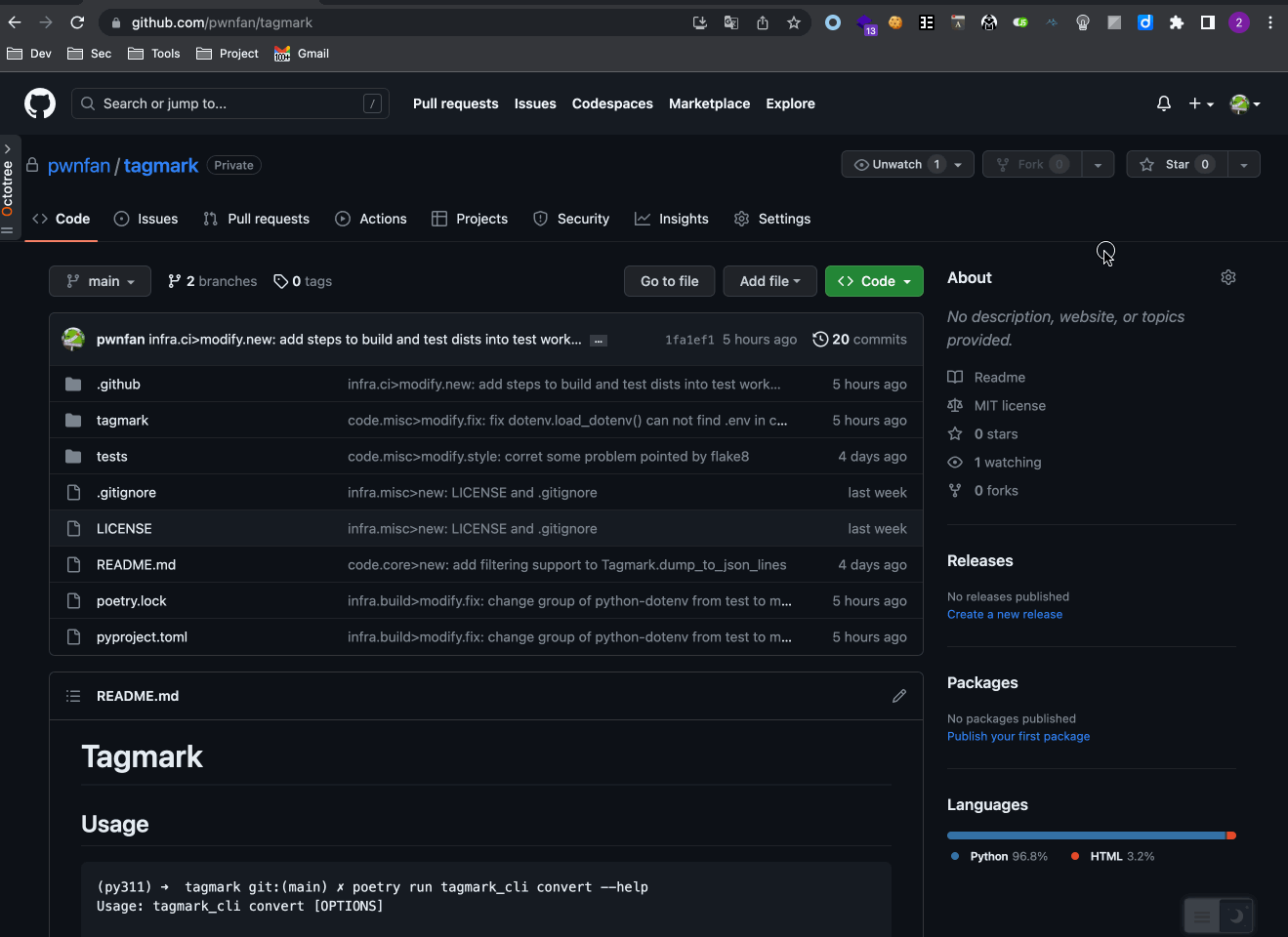
Task: Click the Python languages bar segment
Action: click(1085, 835)
